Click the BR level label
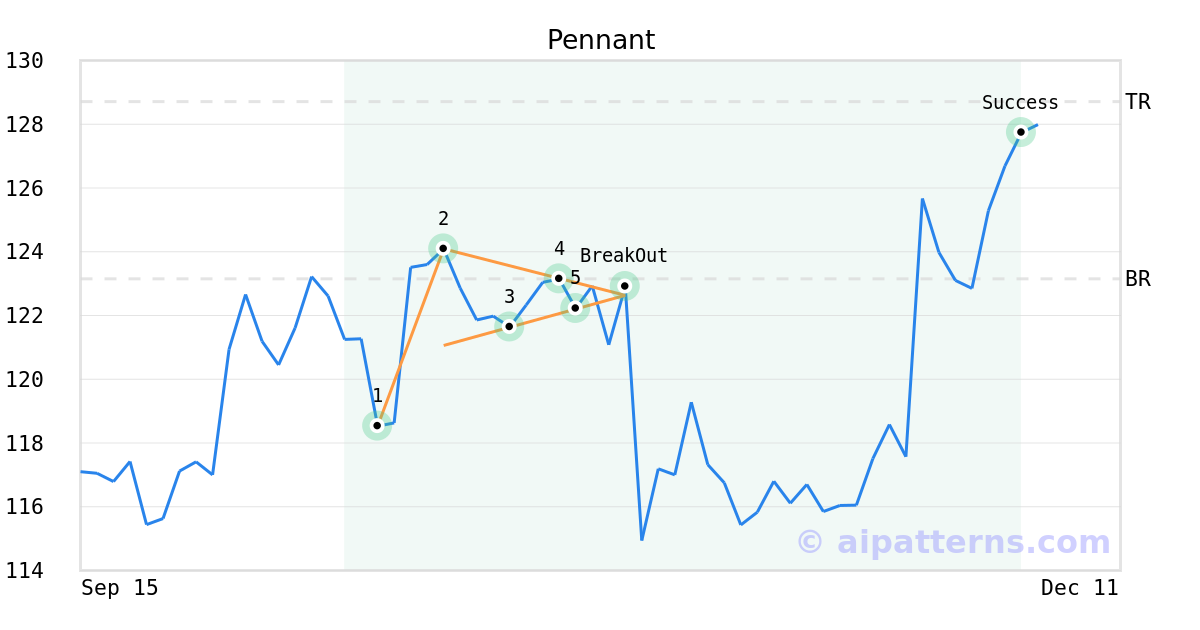The width and height of the screenshot is (1200, 630). pos(1137,279)
